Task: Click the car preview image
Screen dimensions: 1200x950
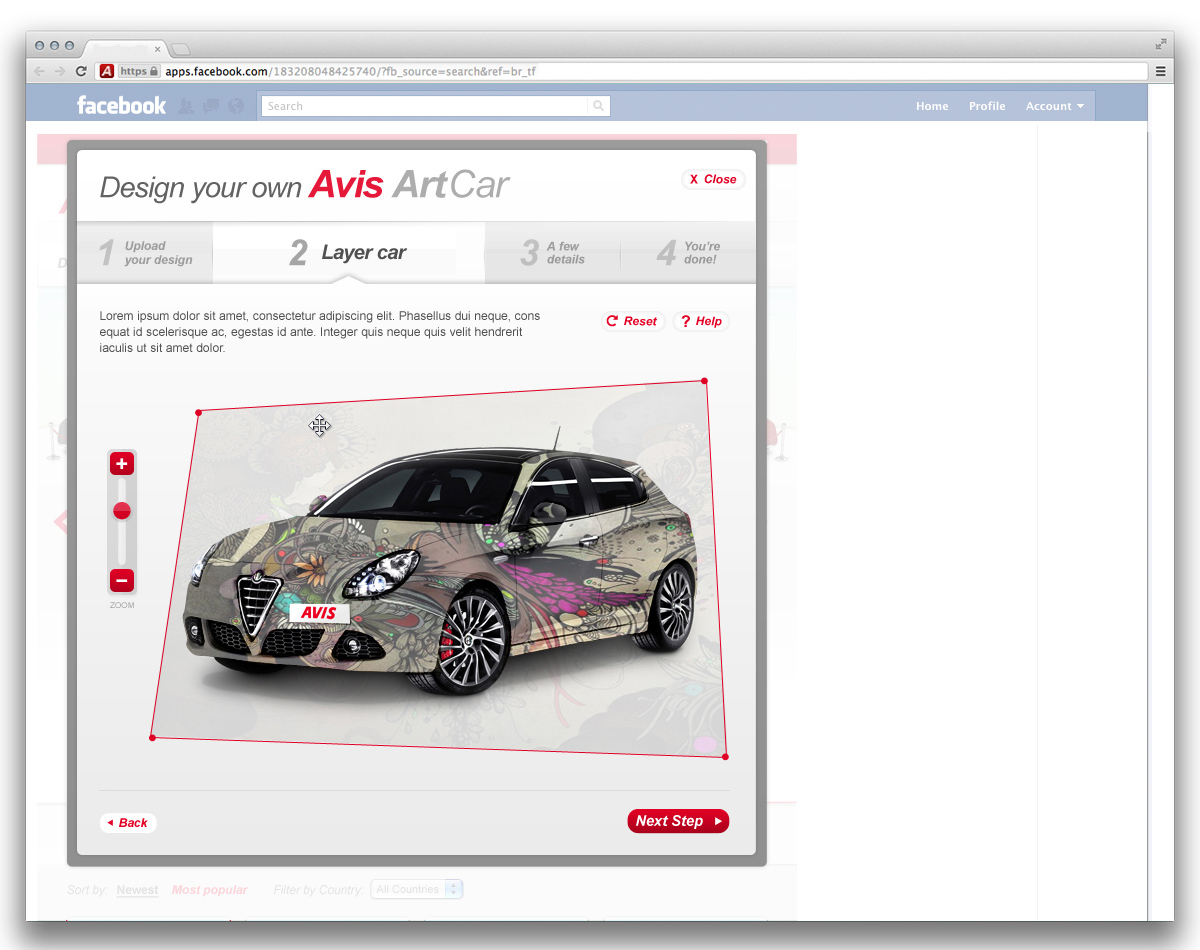Action: 440,570
